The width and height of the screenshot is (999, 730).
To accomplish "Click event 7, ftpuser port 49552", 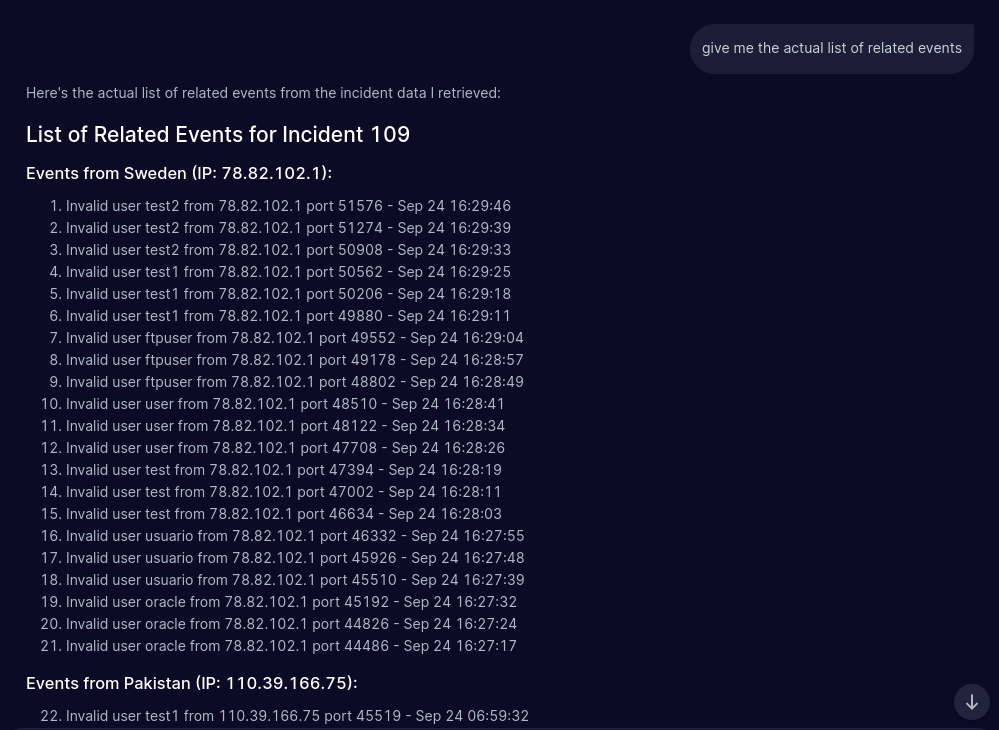I will point(294,338).
